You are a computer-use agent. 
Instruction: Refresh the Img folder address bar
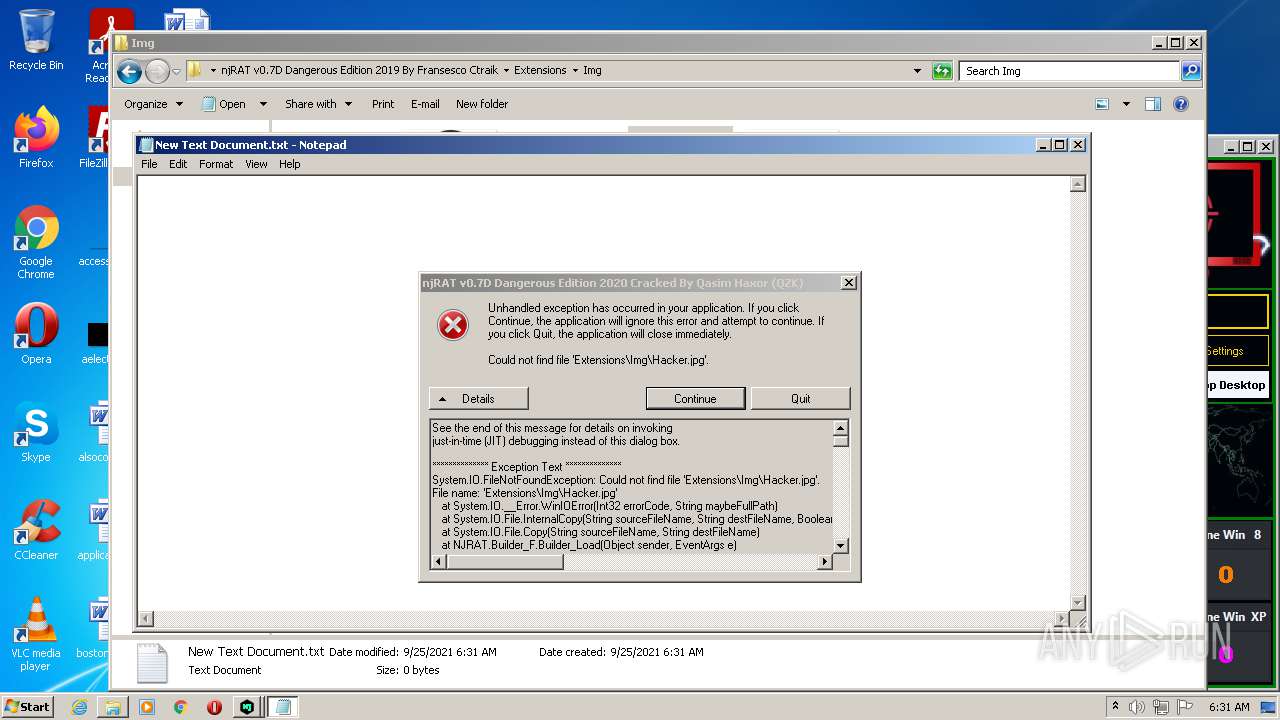click(x=942, y=71)
